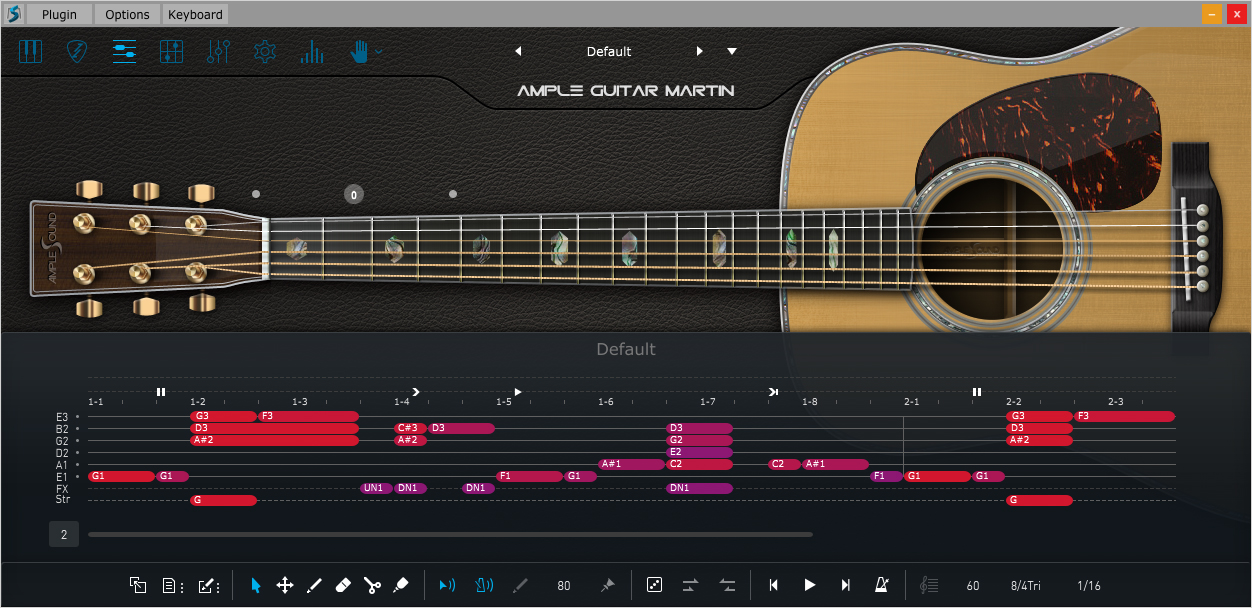The height and width of the screenshot is (608, 1252).
Task: Select the scissors cut tool
Action: 372,585
